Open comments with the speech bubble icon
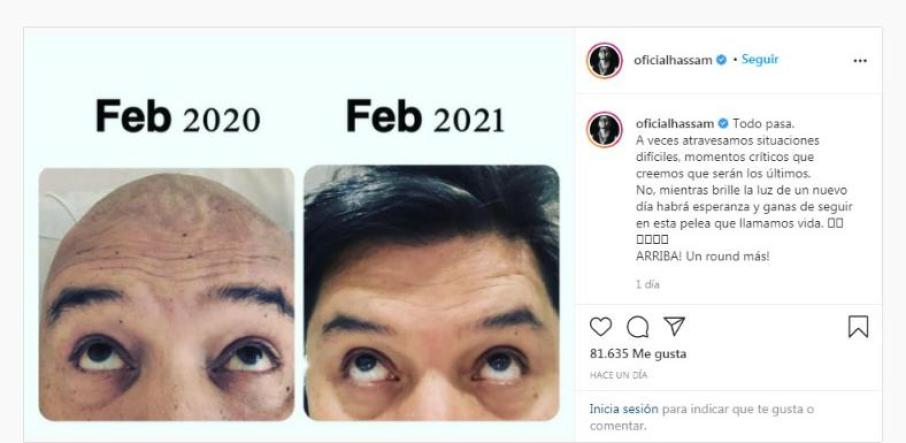 [637, 327]
